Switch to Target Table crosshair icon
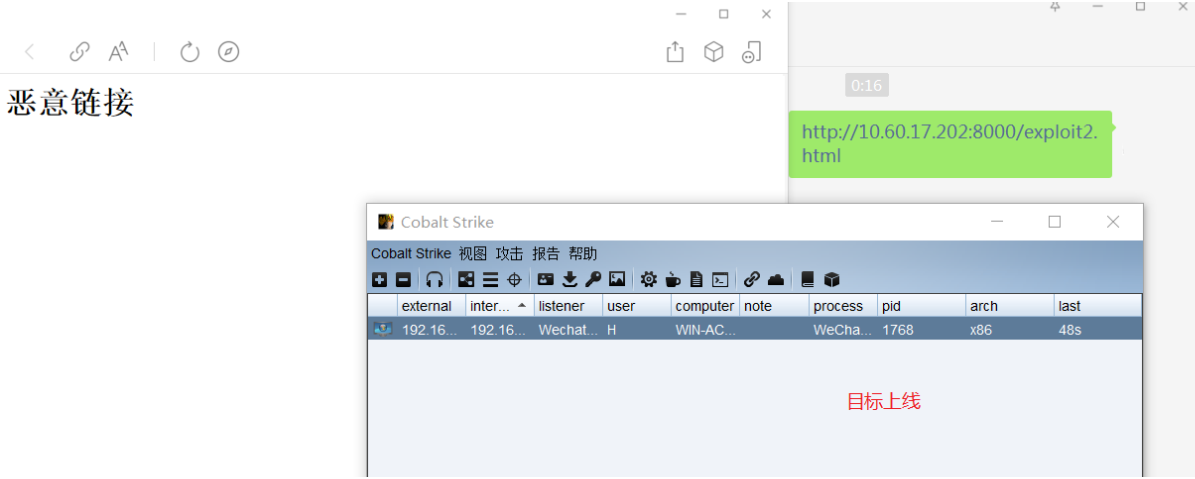The height and width of the screenshot is (479, 1195). (x=514, y=279)
